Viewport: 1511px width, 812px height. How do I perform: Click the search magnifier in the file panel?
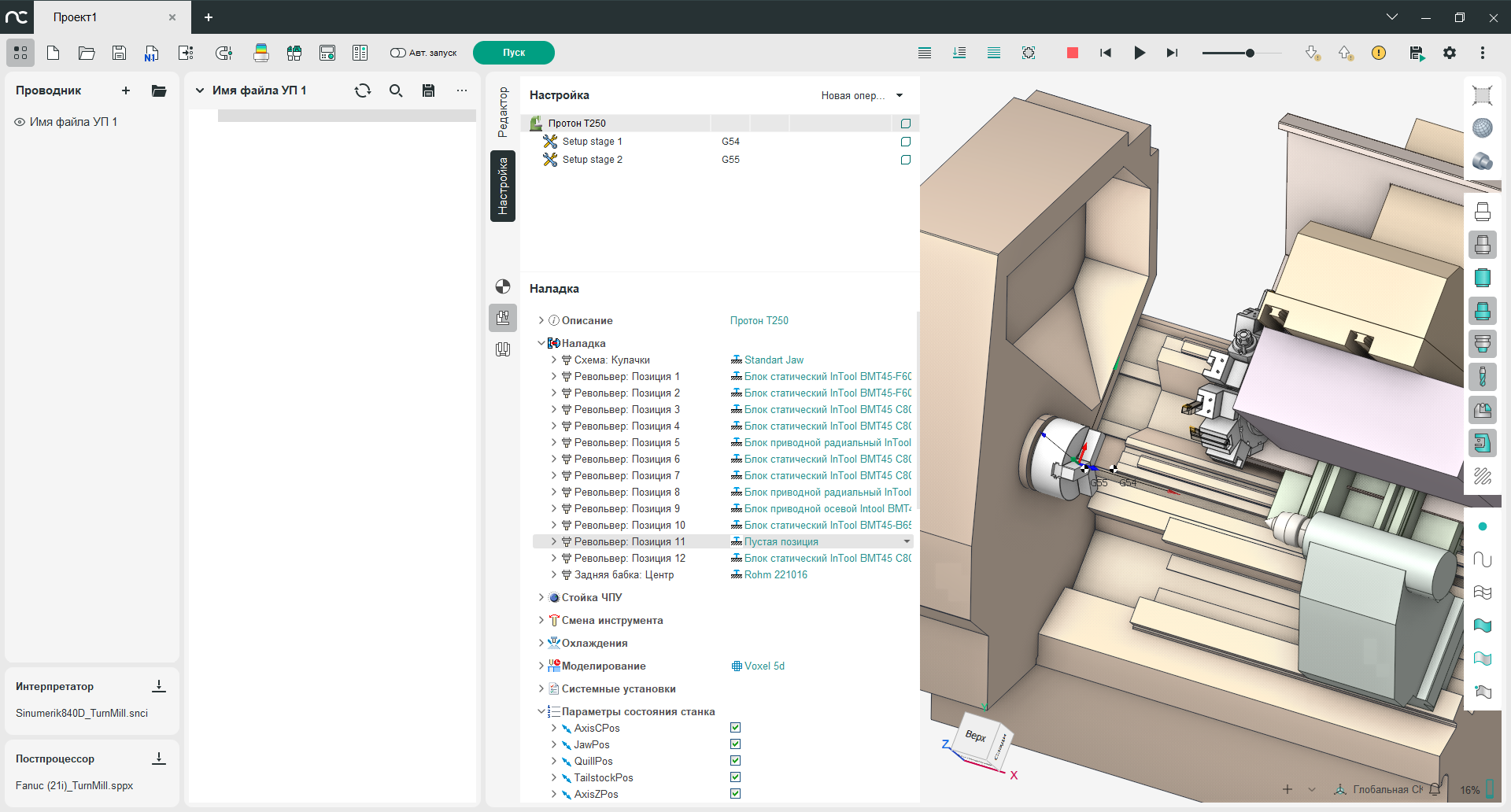pos(396,90)
